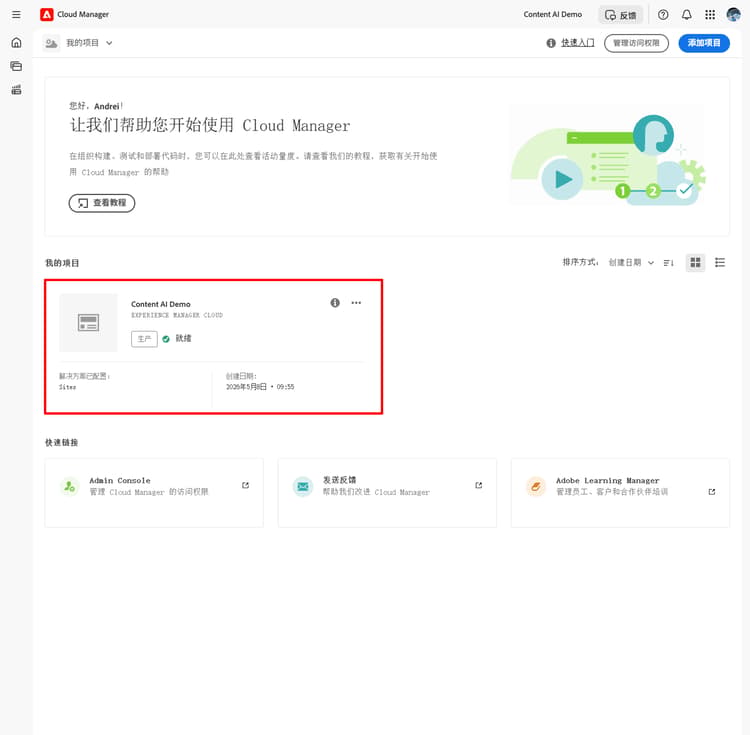Open the 创建日期 sort dropdown

631,263
